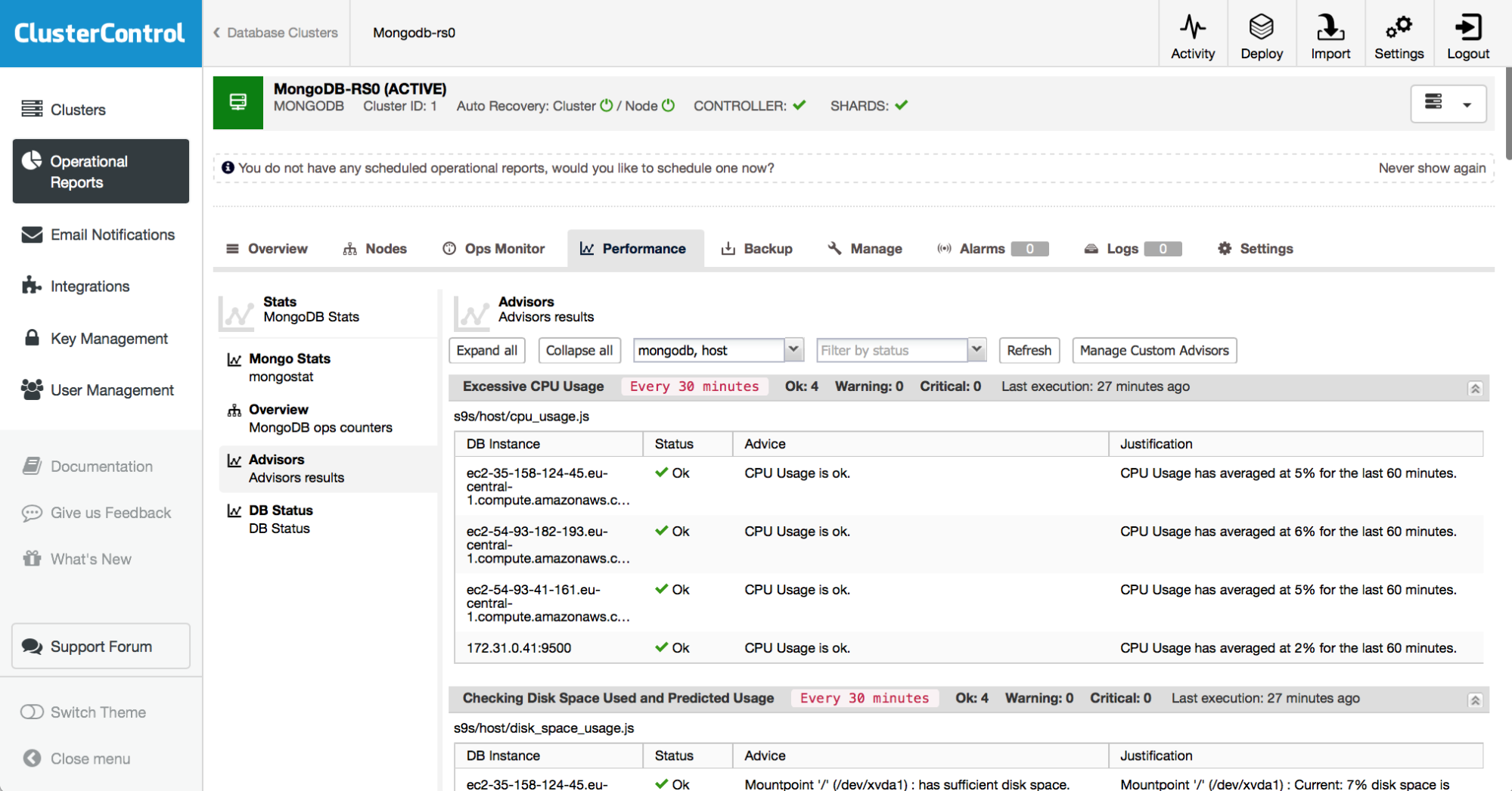Open the Activity monitor icon
Screen dimensions: 1512x791
click(1193, 36)
